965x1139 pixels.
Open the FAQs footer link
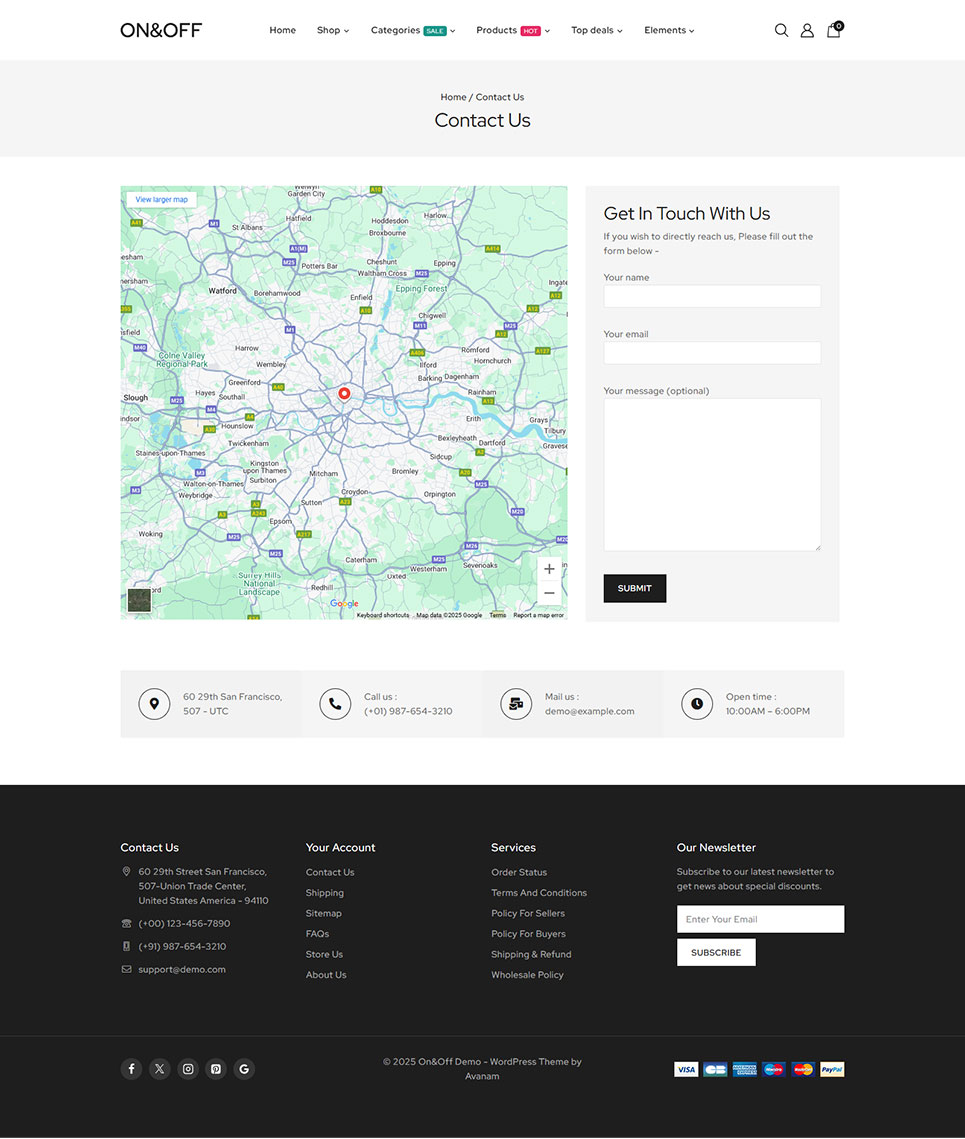pyautogui.click(x=318, y=933)
